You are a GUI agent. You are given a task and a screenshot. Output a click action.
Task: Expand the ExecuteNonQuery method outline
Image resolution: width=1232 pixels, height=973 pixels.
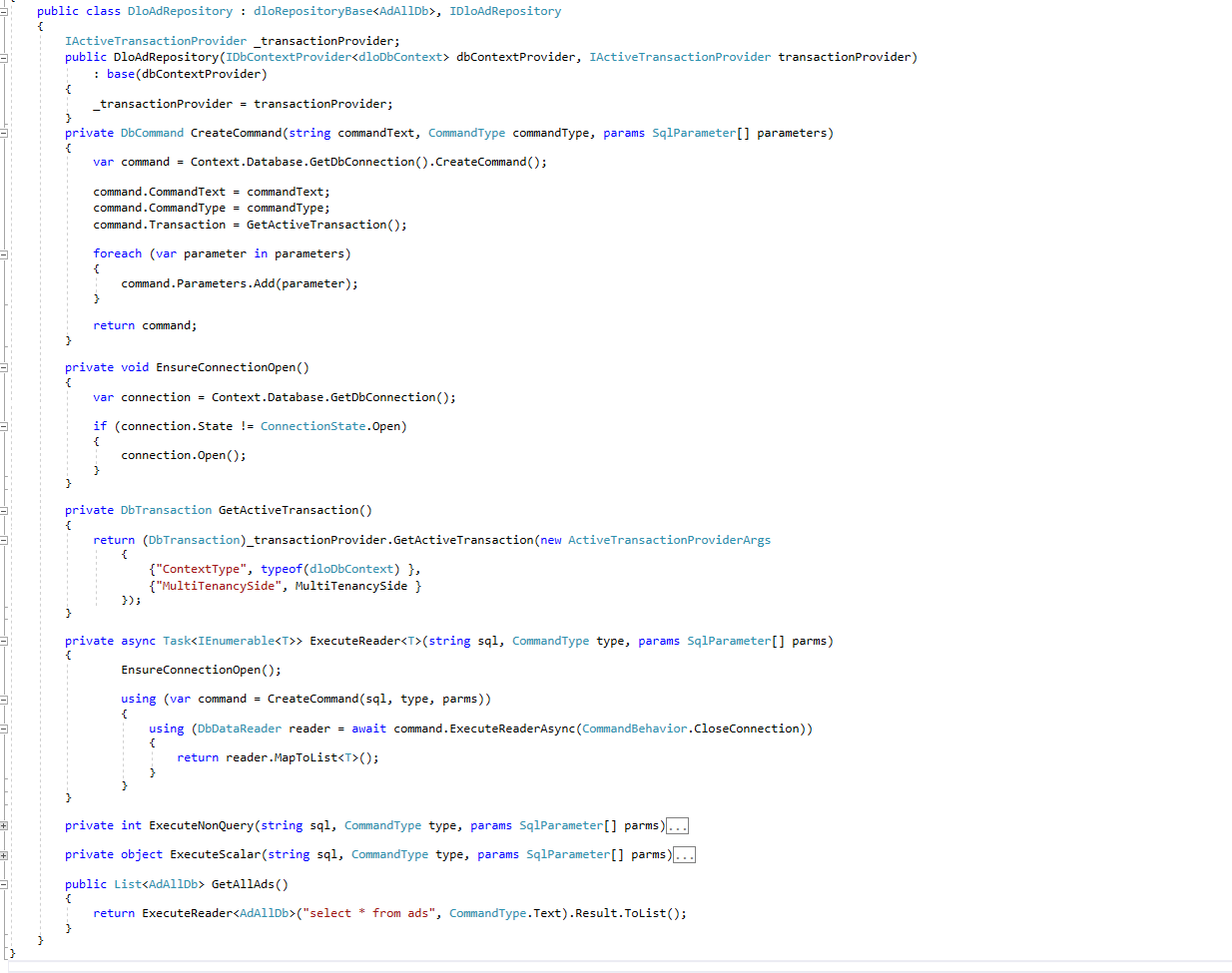(4, 825)
